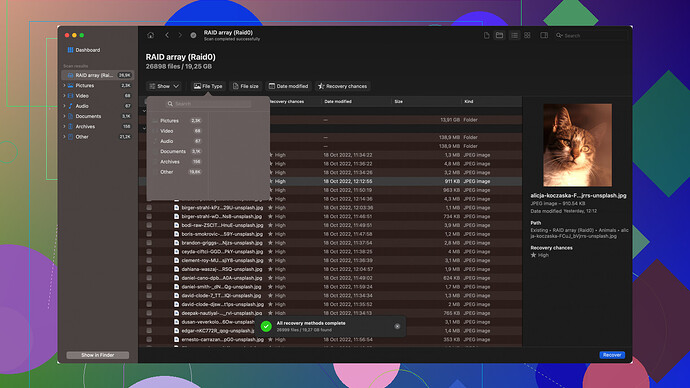Viewport: 690px width, 388px height.
Task: Click the RAID array drive icon in sidebar
Action: [x=70, y=75]
